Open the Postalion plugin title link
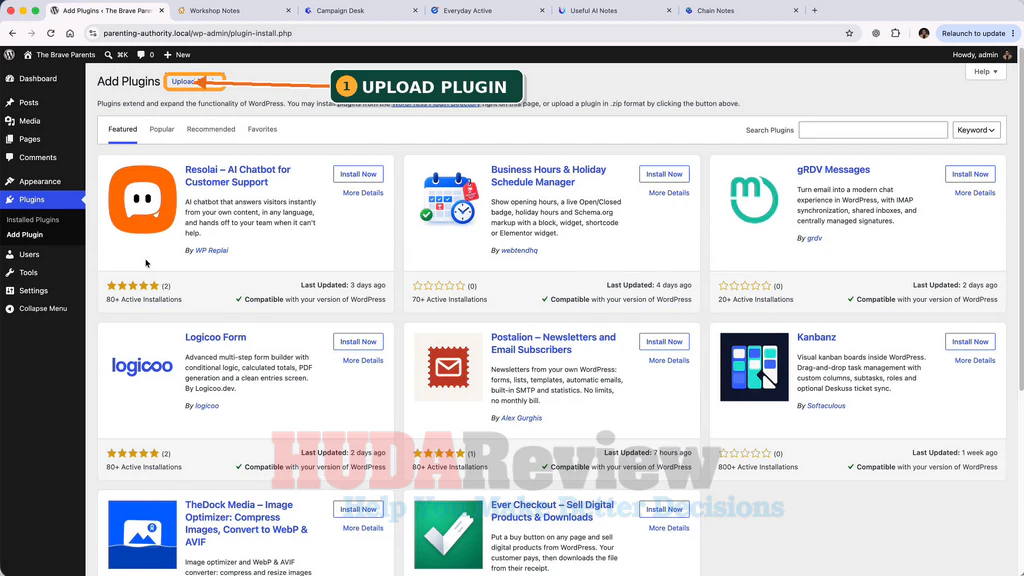Screen dimensions: 1024x576 click(553, 344)
